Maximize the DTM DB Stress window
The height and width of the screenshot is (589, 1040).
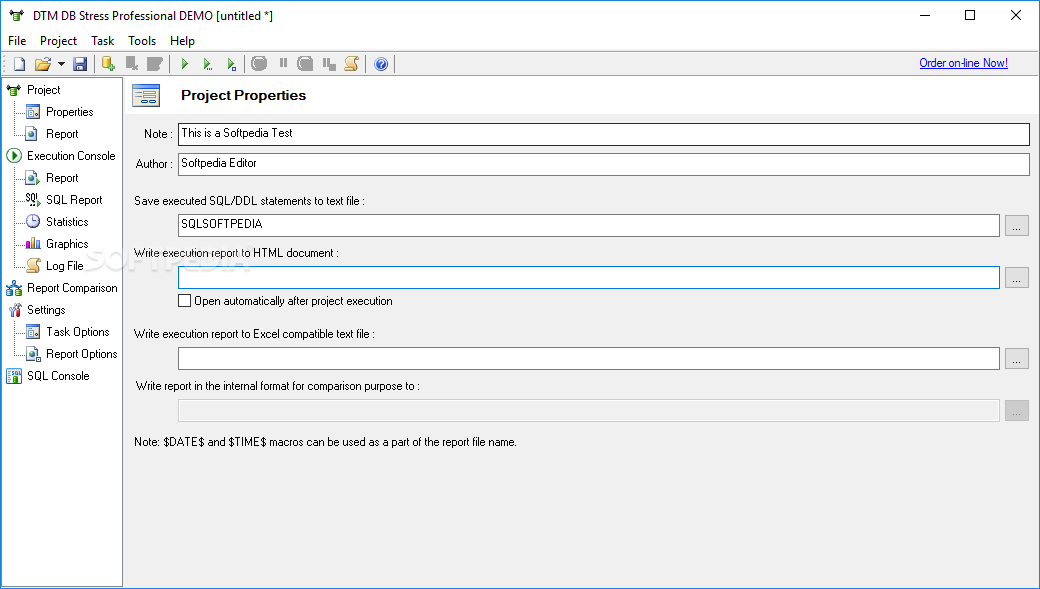coord(970,15)
